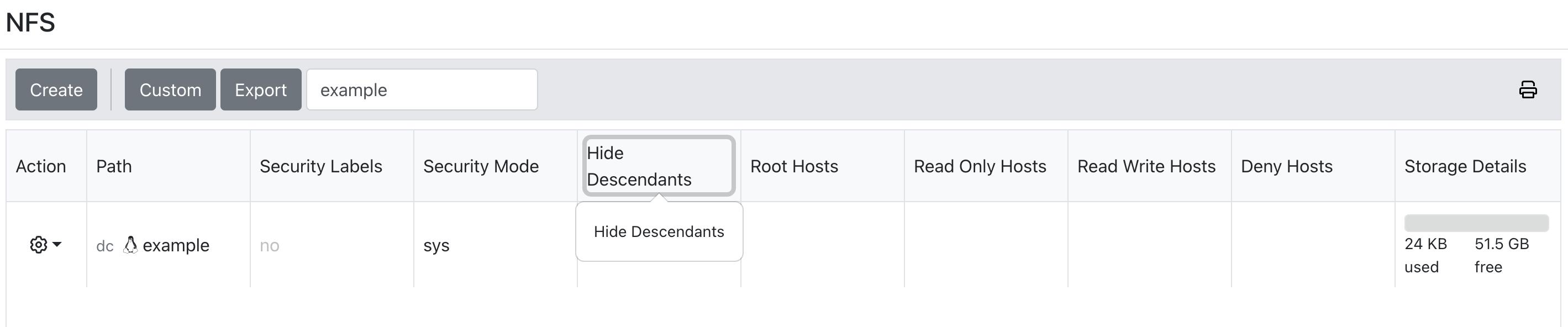Open the Custom view options
This screenshot has width=1568, height=327.
coord(170,89)
